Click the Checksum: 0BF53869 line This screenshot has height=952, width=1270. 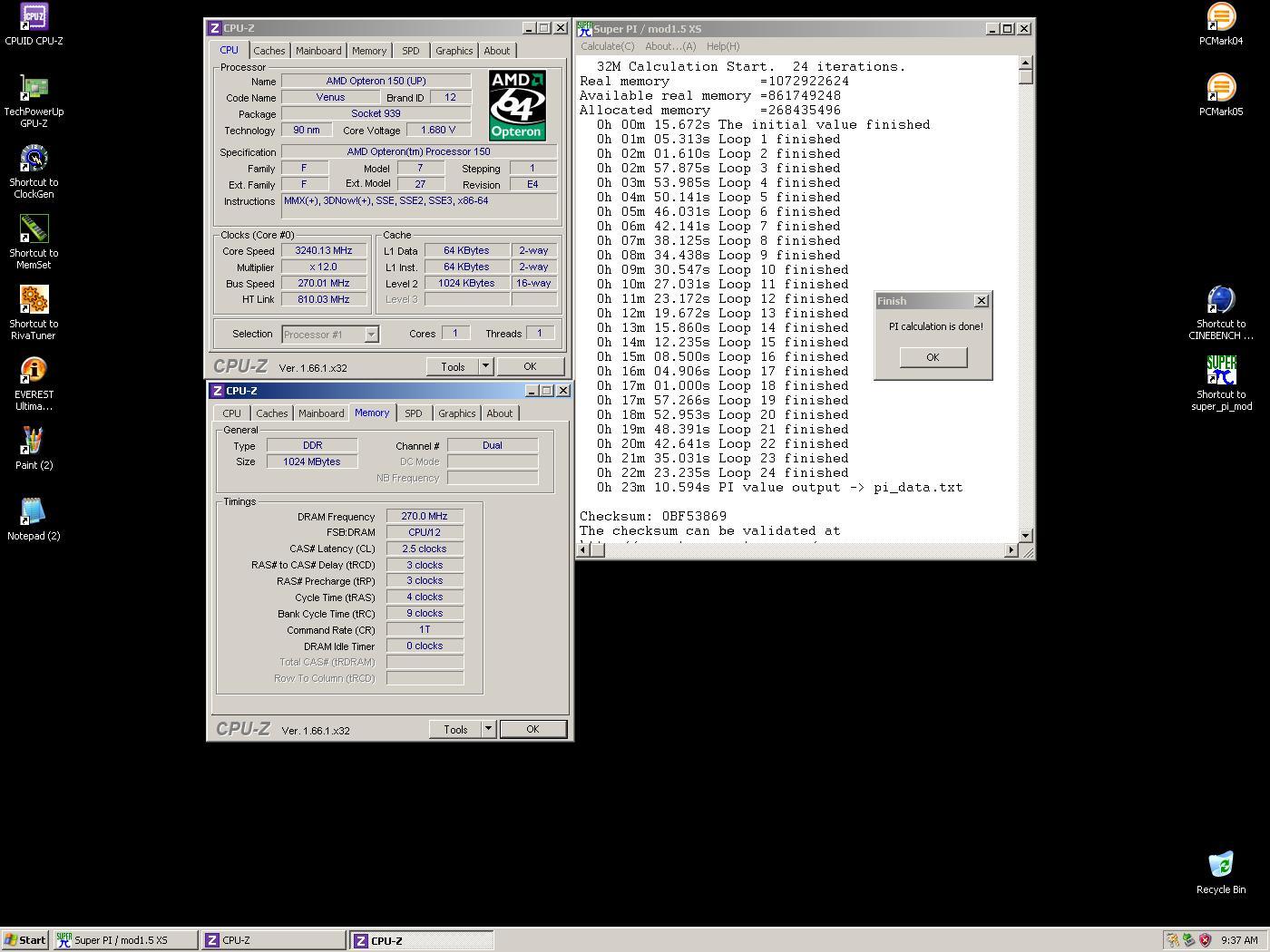pyautogui.click(x=653, y=516)
